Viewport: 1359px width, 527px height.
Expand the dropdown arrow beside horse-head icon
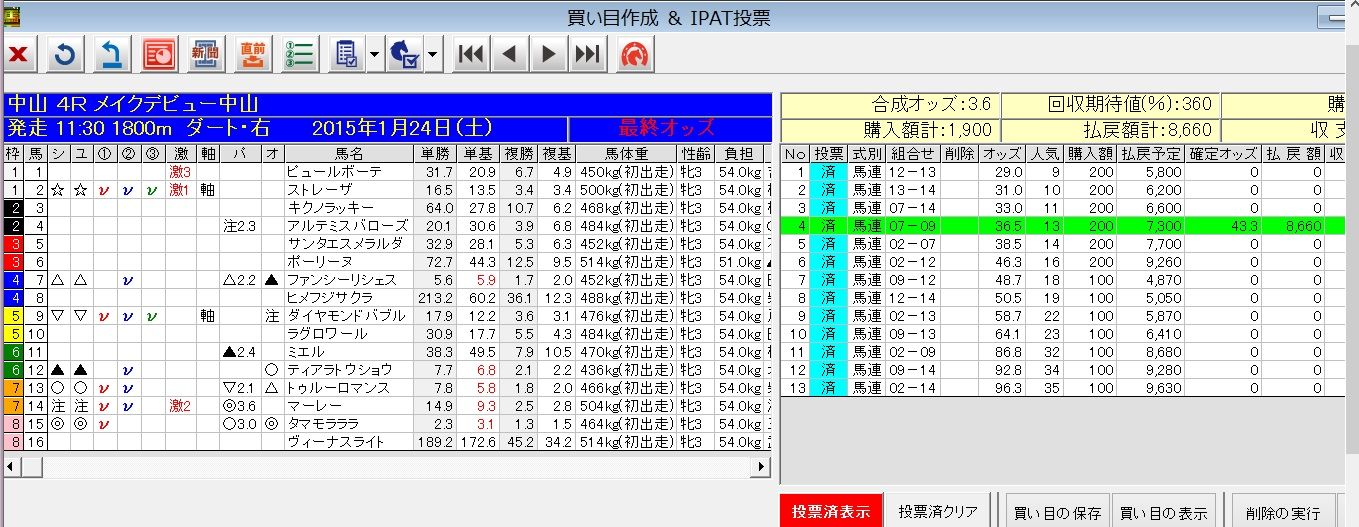pyautogui.click(x=433, y=54)
